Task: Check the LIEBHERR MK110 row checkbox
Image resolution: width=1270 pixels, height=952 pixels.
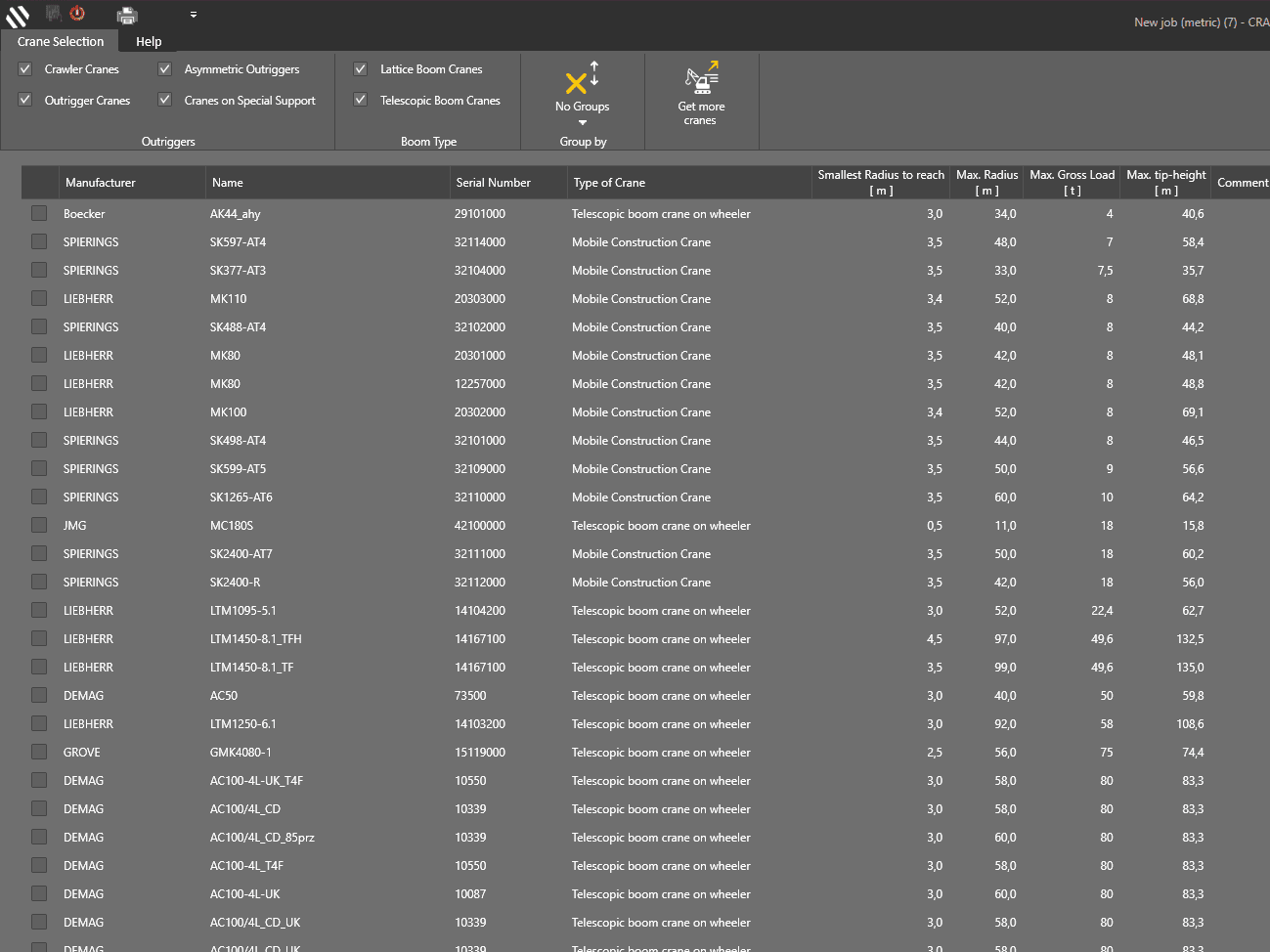Action: (39, 298)
